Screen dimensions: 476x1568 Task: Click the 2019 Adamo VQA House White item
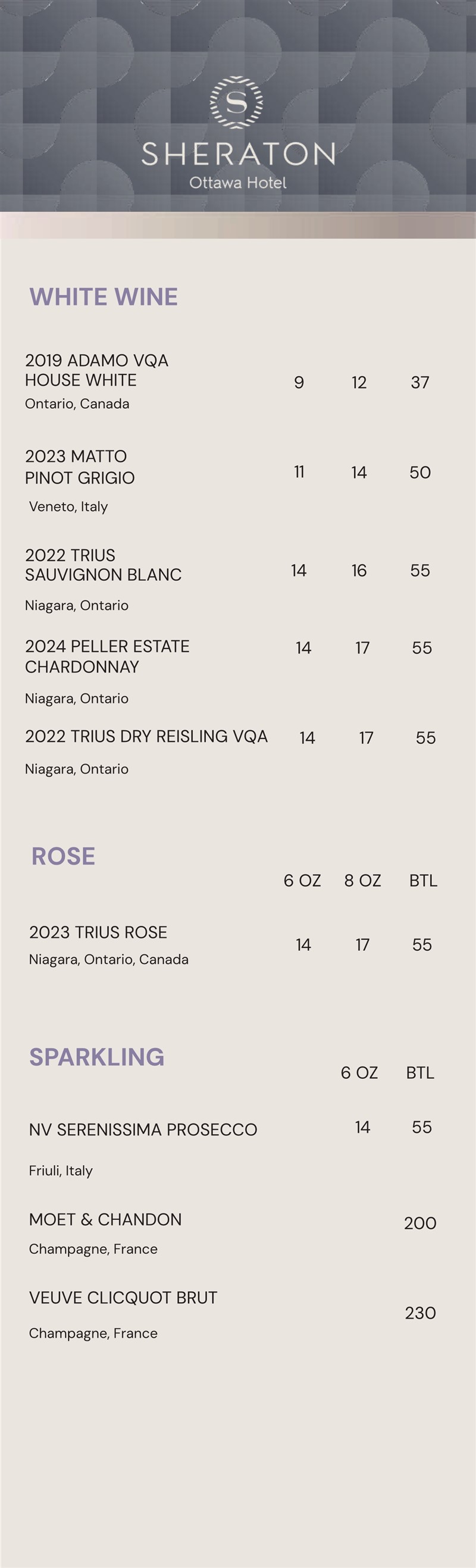pos(96,370)
